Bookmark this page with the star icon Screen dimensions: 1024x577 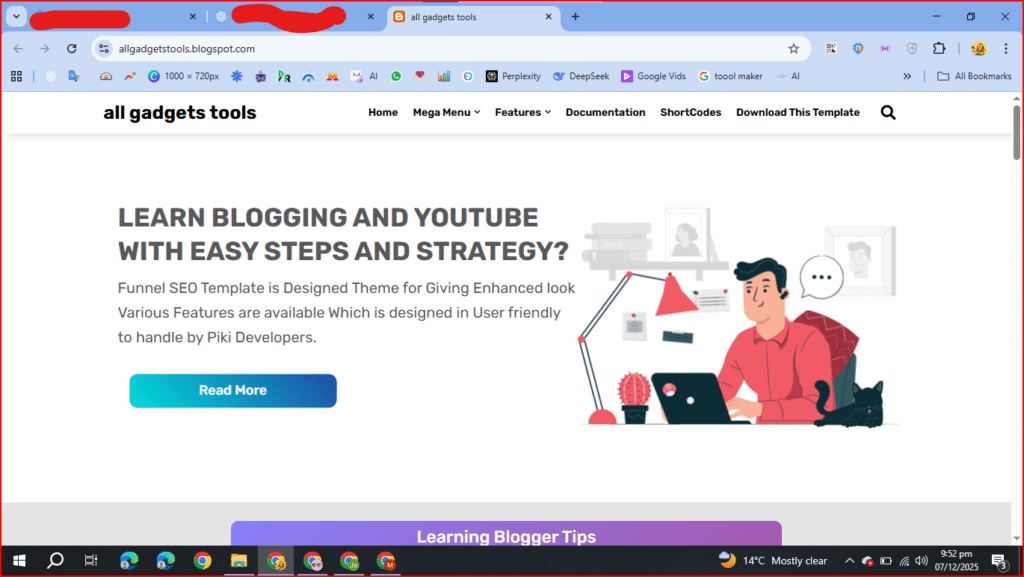[x=794, y=48]
